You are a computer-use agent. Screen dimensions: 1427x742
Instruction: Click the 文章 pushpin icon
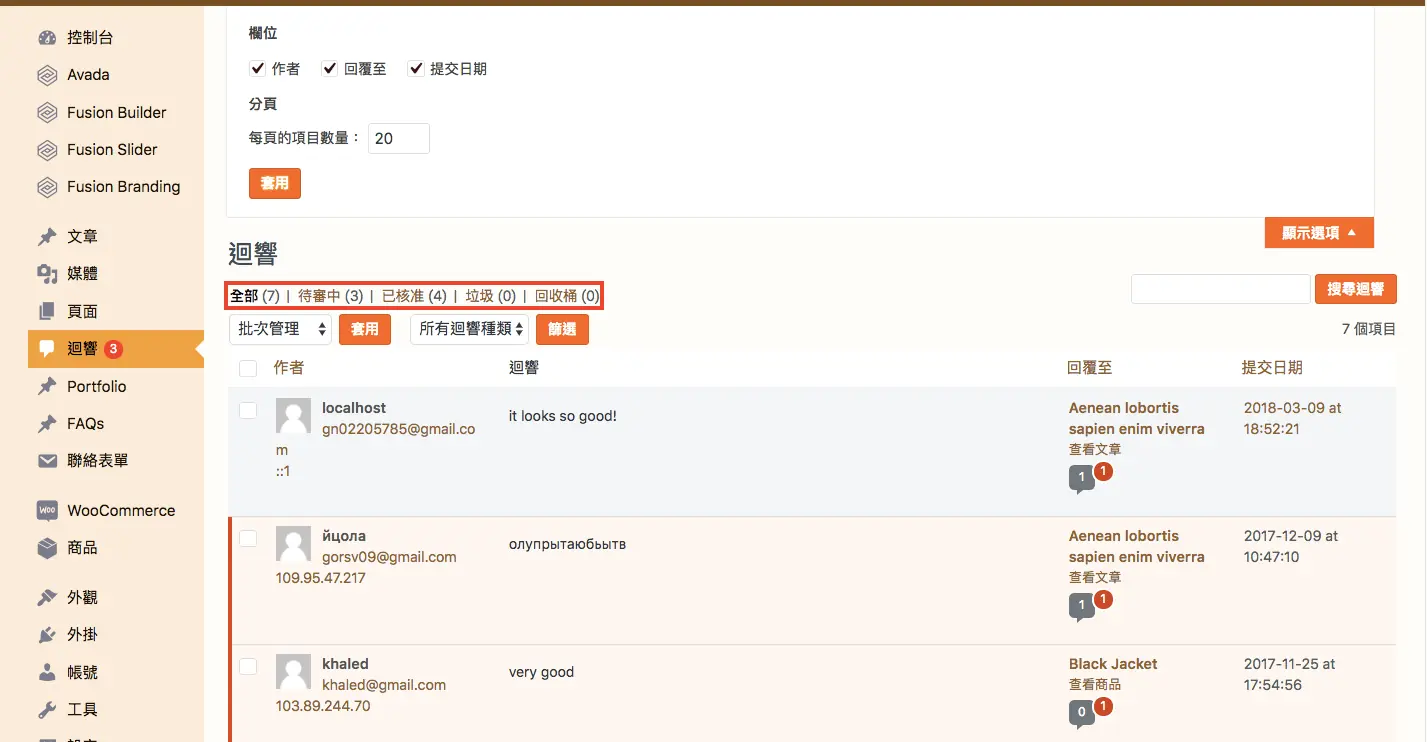pos(47,237)
